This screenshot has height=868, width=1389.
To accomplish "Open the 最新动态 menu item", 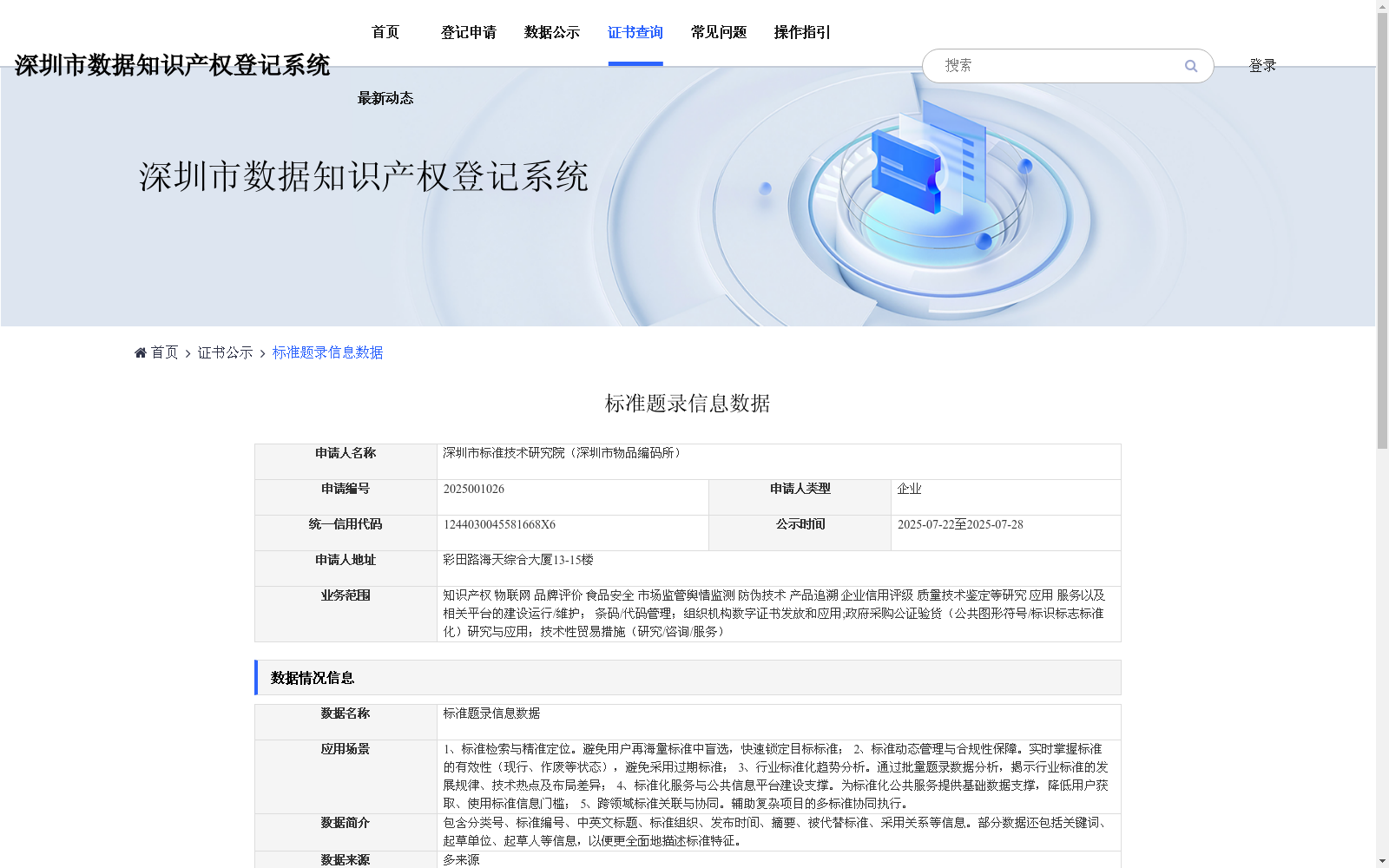I will (385, 98).
